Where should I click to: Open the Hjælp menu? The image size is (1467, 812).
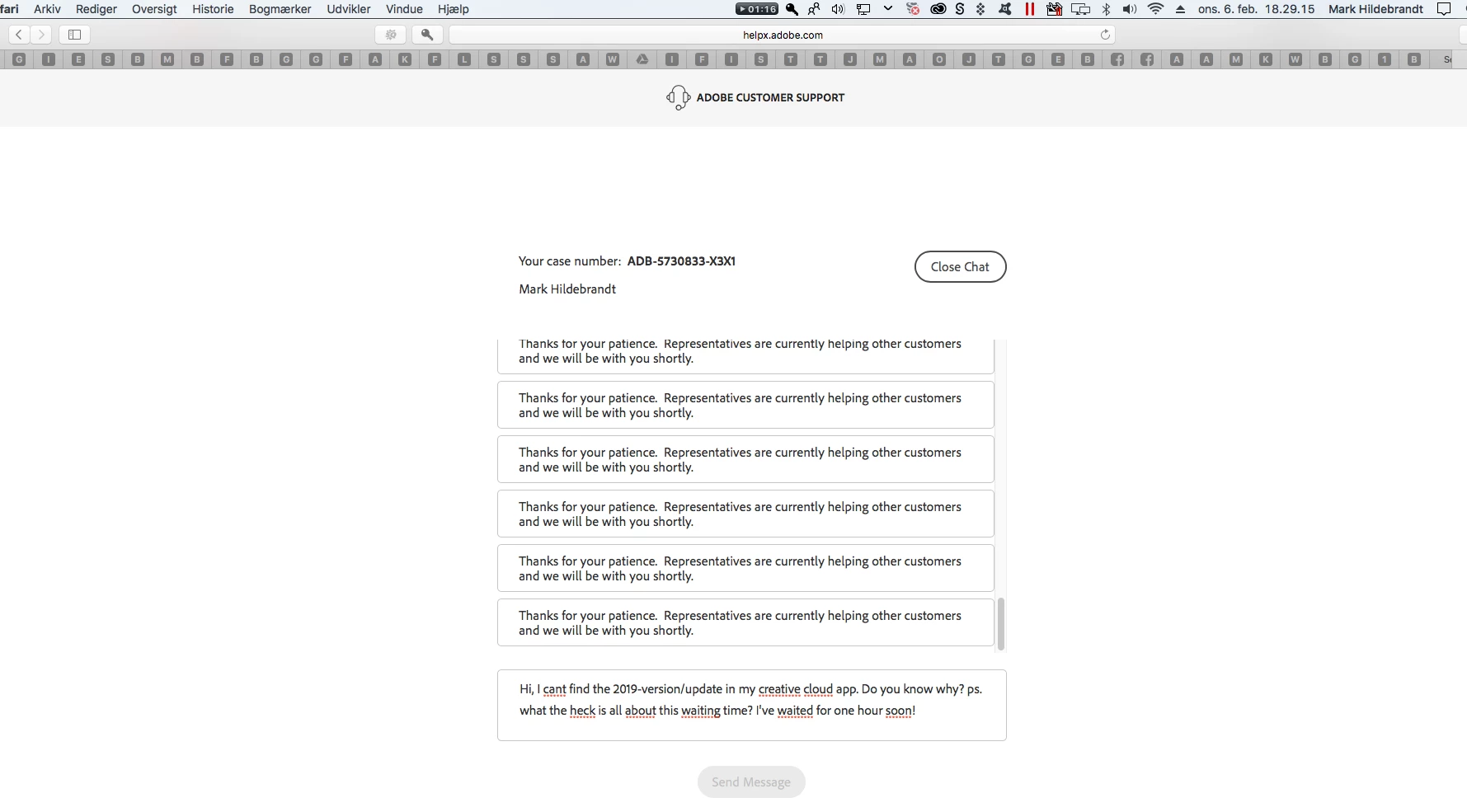click(454, 9)
